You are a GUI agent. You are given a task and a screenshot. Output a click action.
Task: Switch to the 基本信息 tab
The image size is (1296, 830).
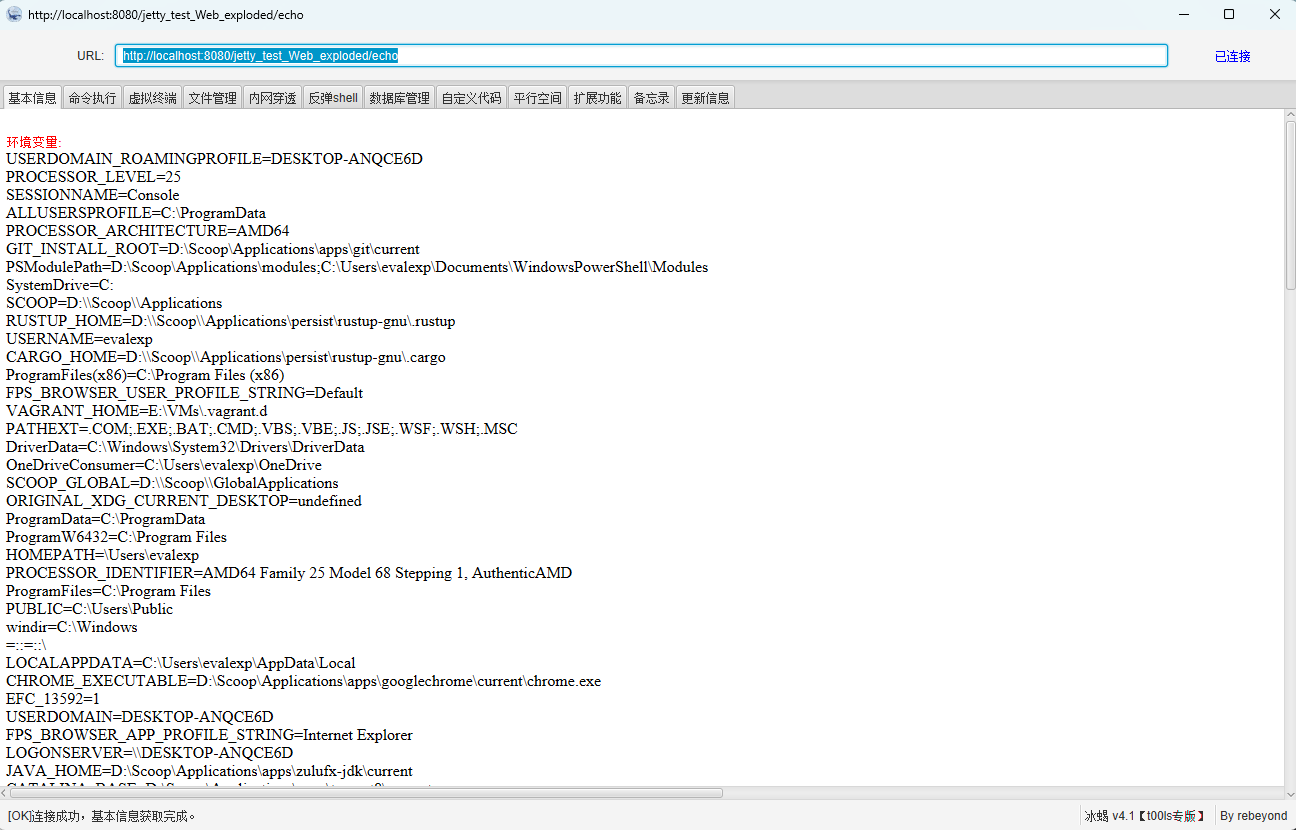tap(32, 98)
